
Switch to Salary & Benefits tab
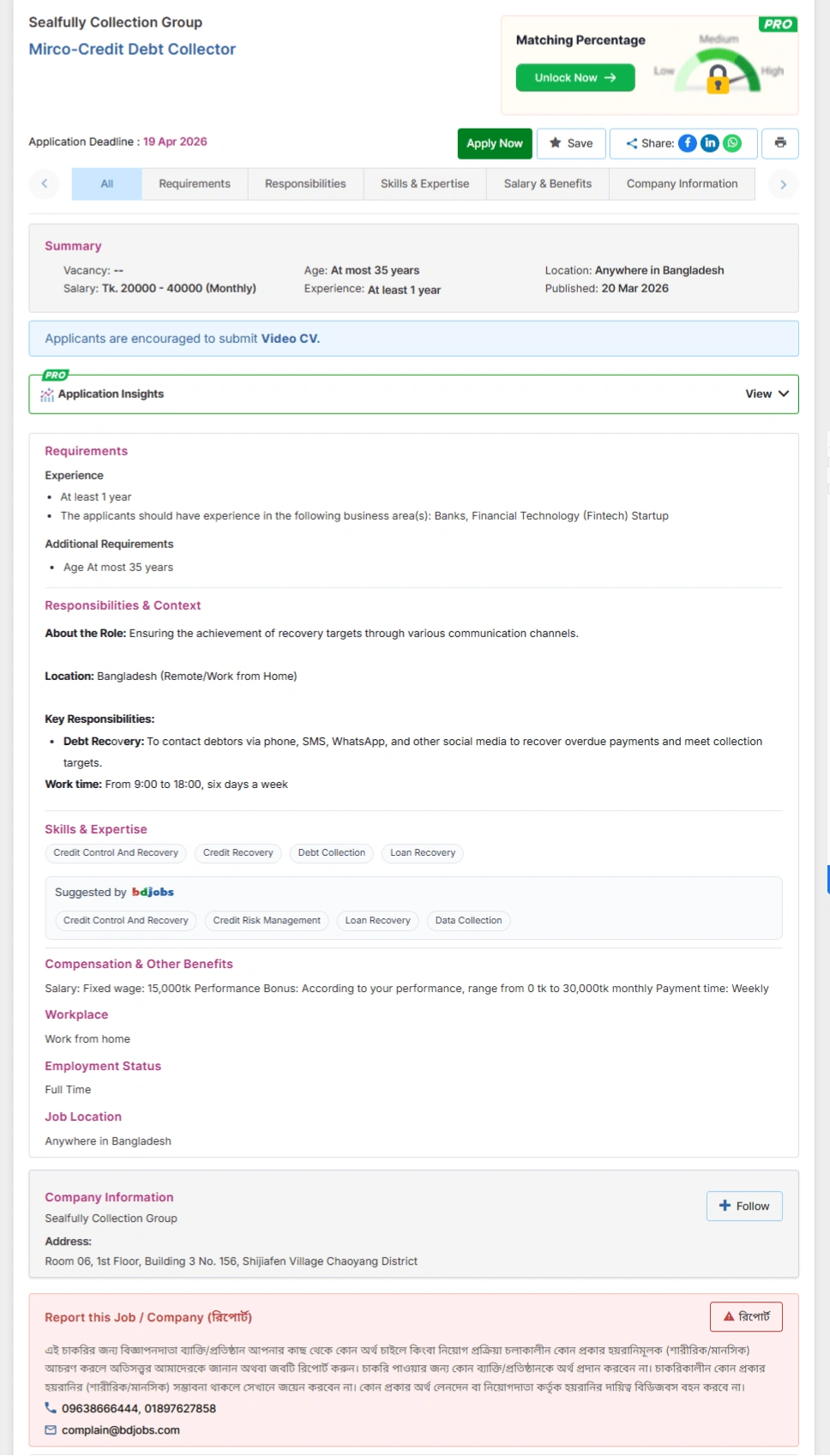click(548, 184)
